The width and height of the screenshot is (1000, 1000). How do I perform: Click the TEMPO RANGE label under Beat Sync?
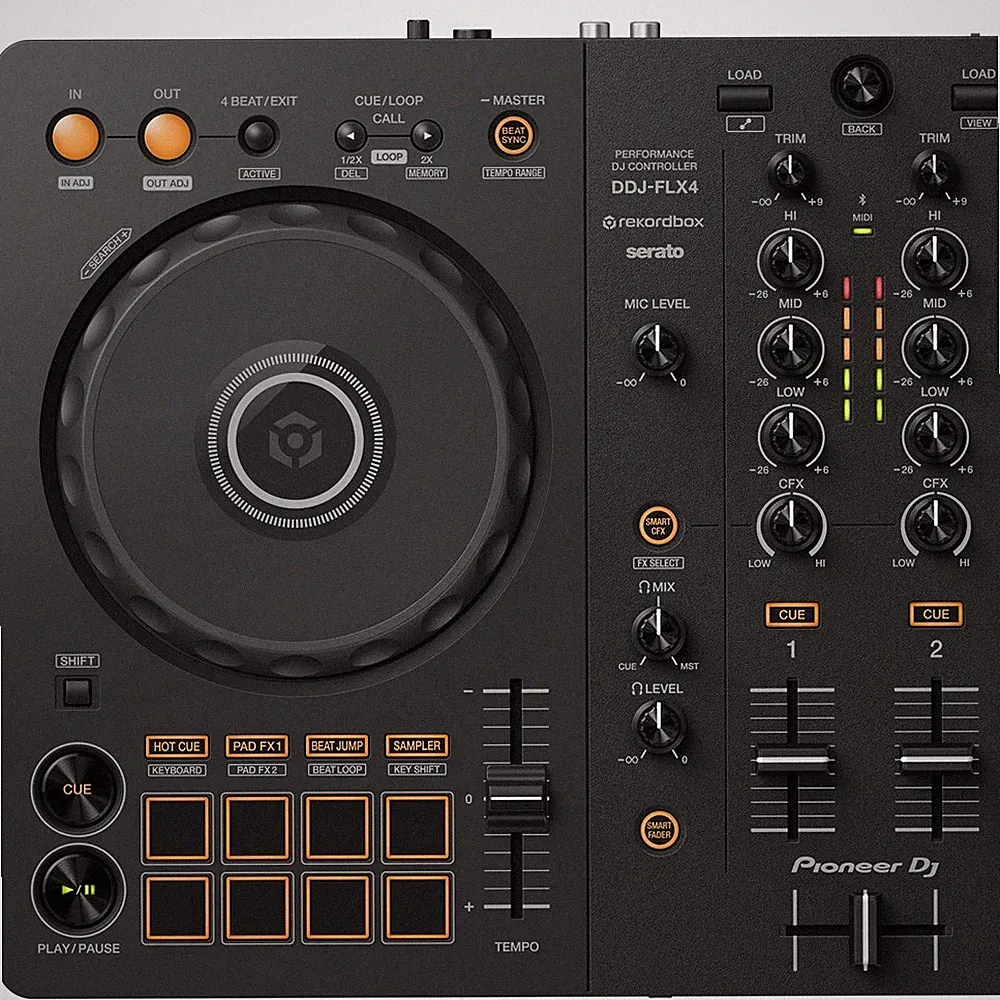pos(513,173)
